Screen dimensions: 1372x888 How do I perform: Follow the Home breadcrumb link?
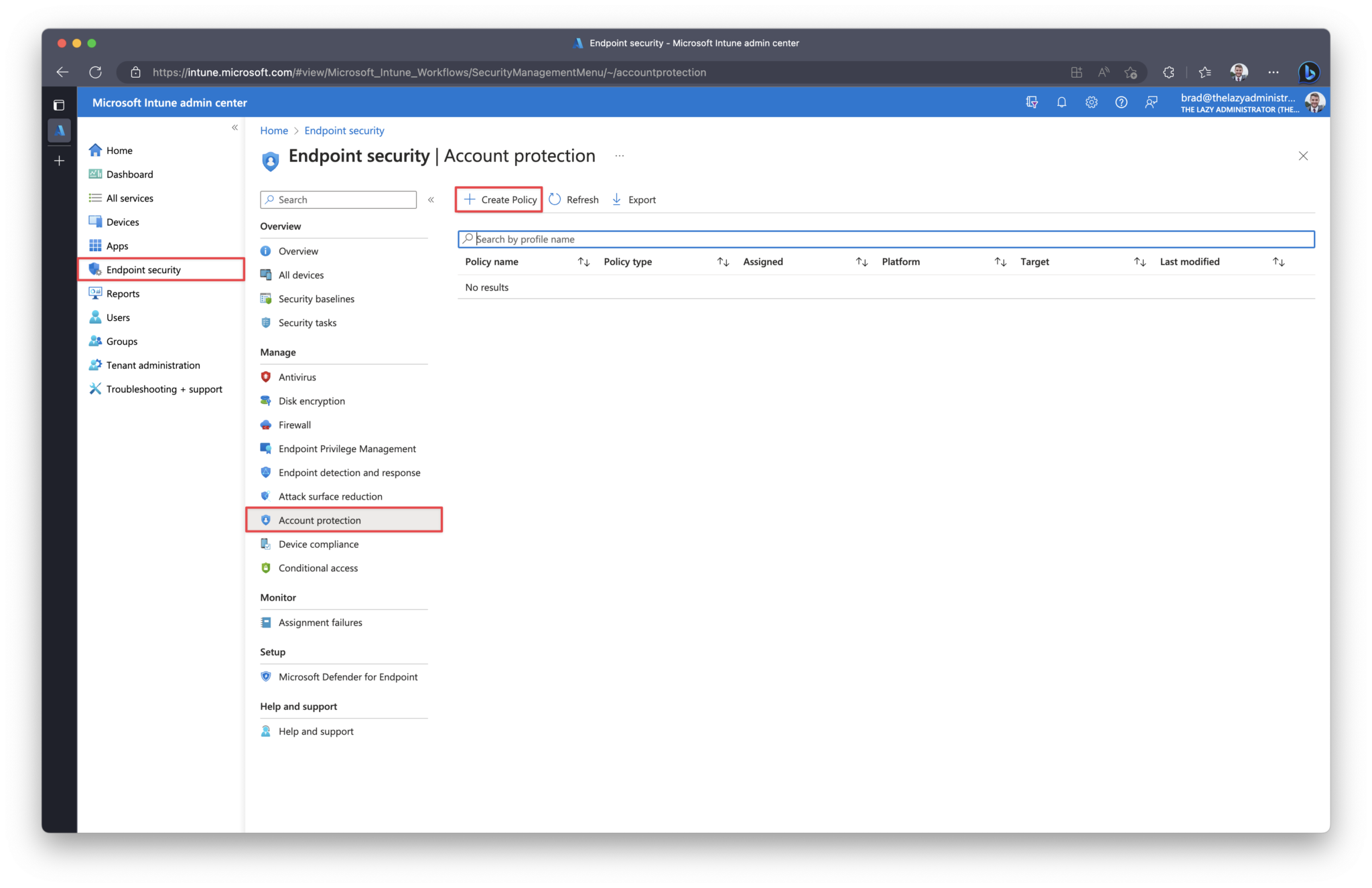click(274, 131)
